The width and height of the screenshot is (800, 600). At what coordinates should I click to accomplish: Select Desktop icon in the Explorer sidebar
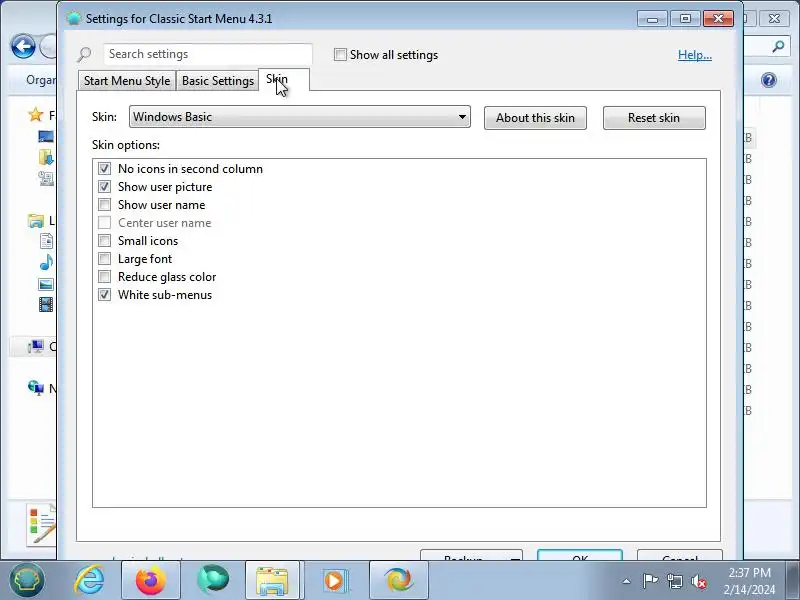(x=46, y=136)
